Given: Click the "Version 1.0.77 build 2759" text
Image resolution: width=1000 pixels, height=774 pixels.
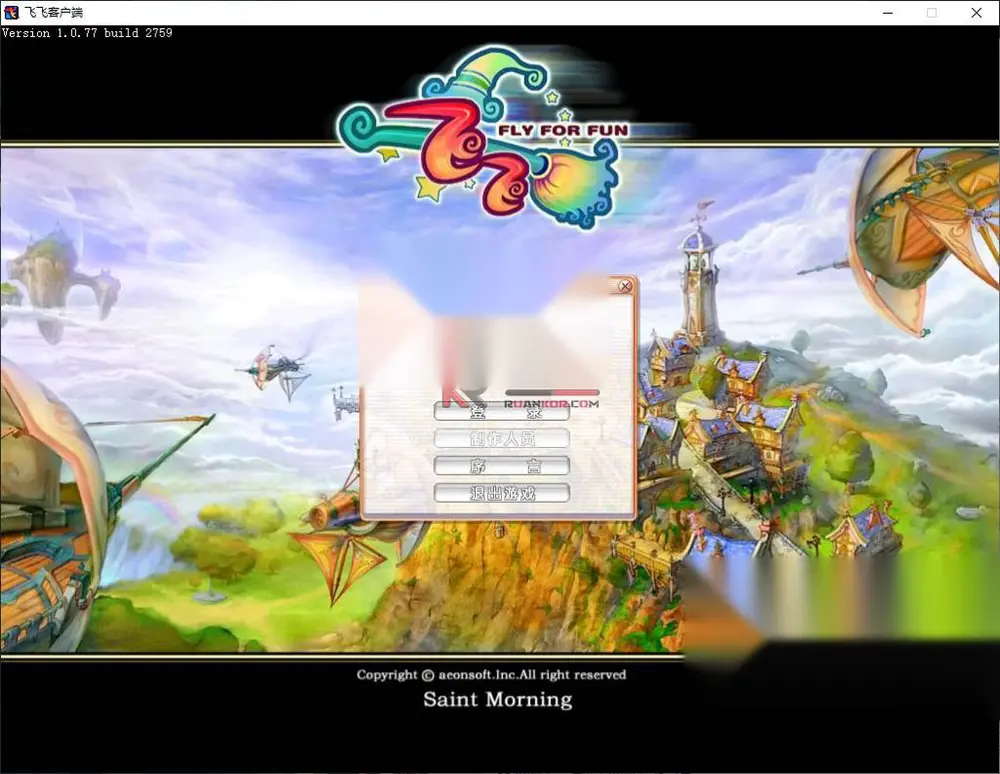Looking at the screenshot, I should tap(87, 33).
